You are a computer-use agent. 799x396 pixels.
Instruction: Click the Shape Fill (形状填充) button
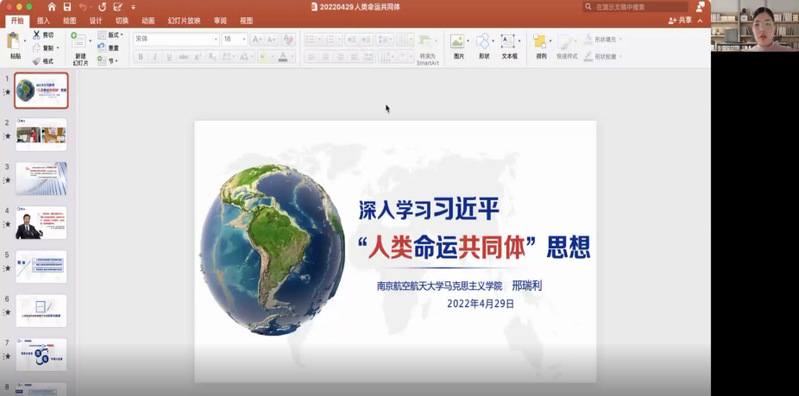[602, 39]
